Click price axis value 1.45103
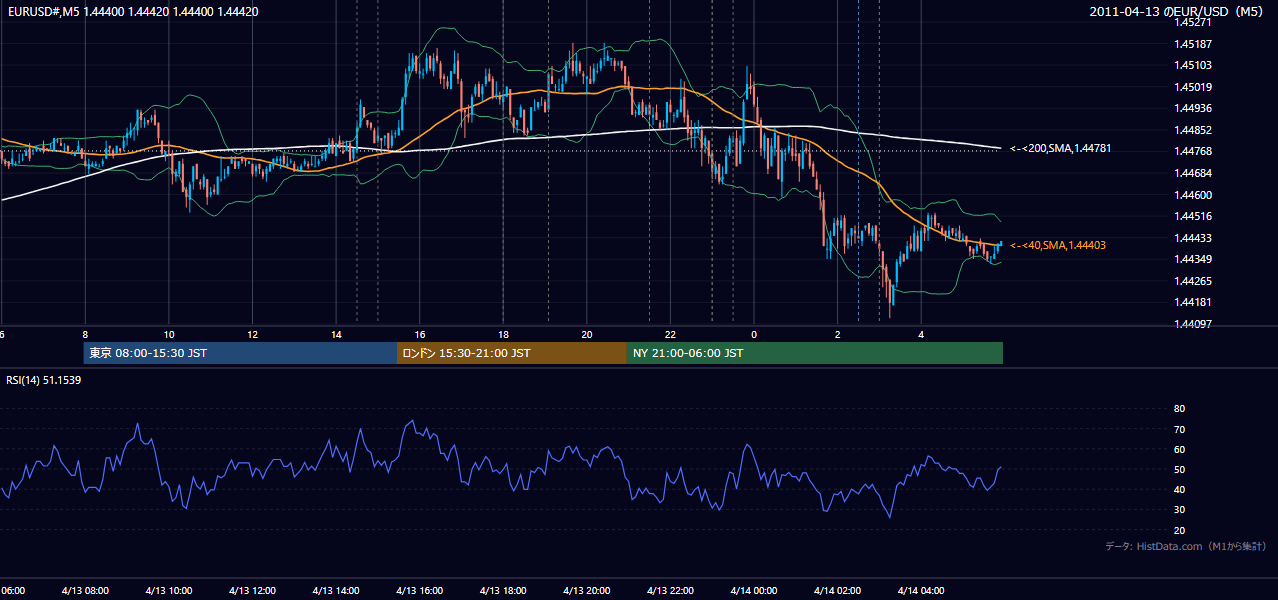 tap(1194, 65)
